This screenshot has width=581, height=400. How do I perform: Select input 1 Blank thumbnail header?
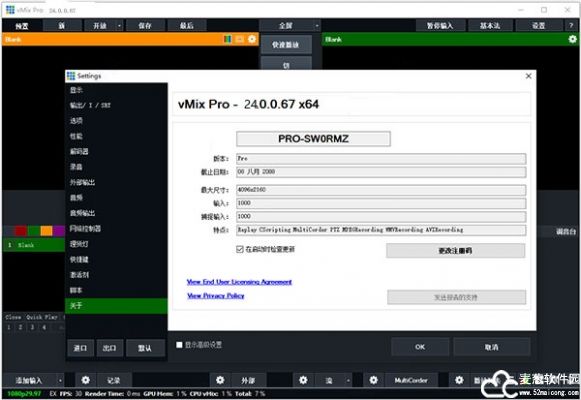tap(34, 245)
